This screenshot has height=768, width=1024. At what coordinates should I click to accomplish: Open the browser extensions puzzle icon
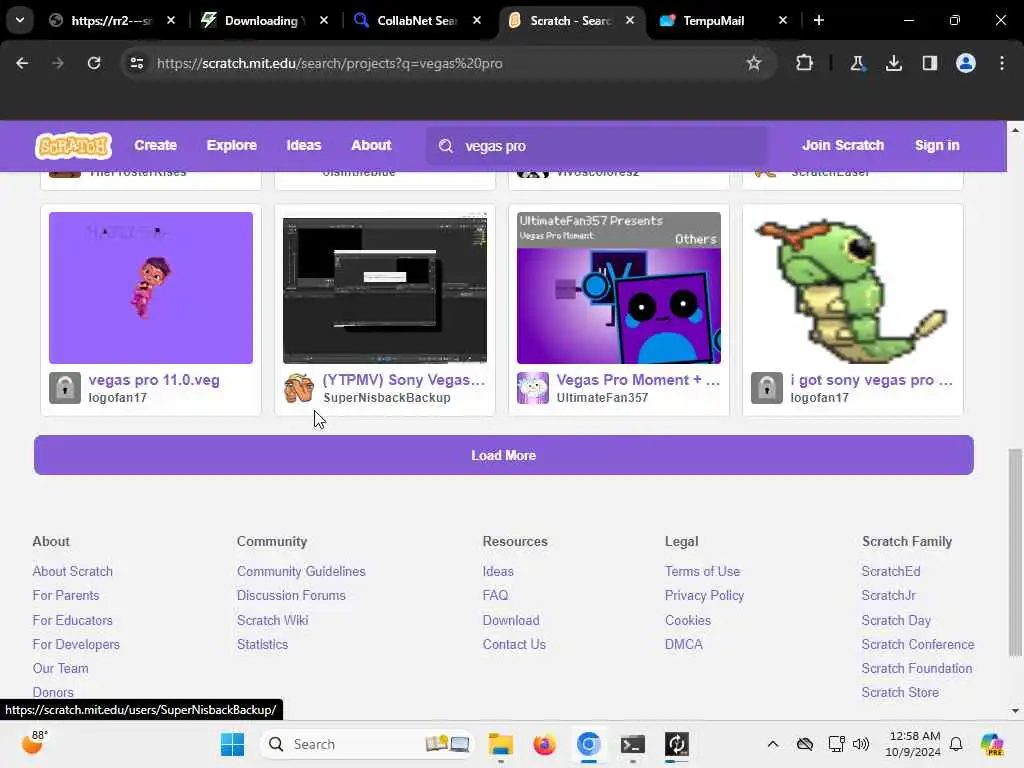click(805, 63)
